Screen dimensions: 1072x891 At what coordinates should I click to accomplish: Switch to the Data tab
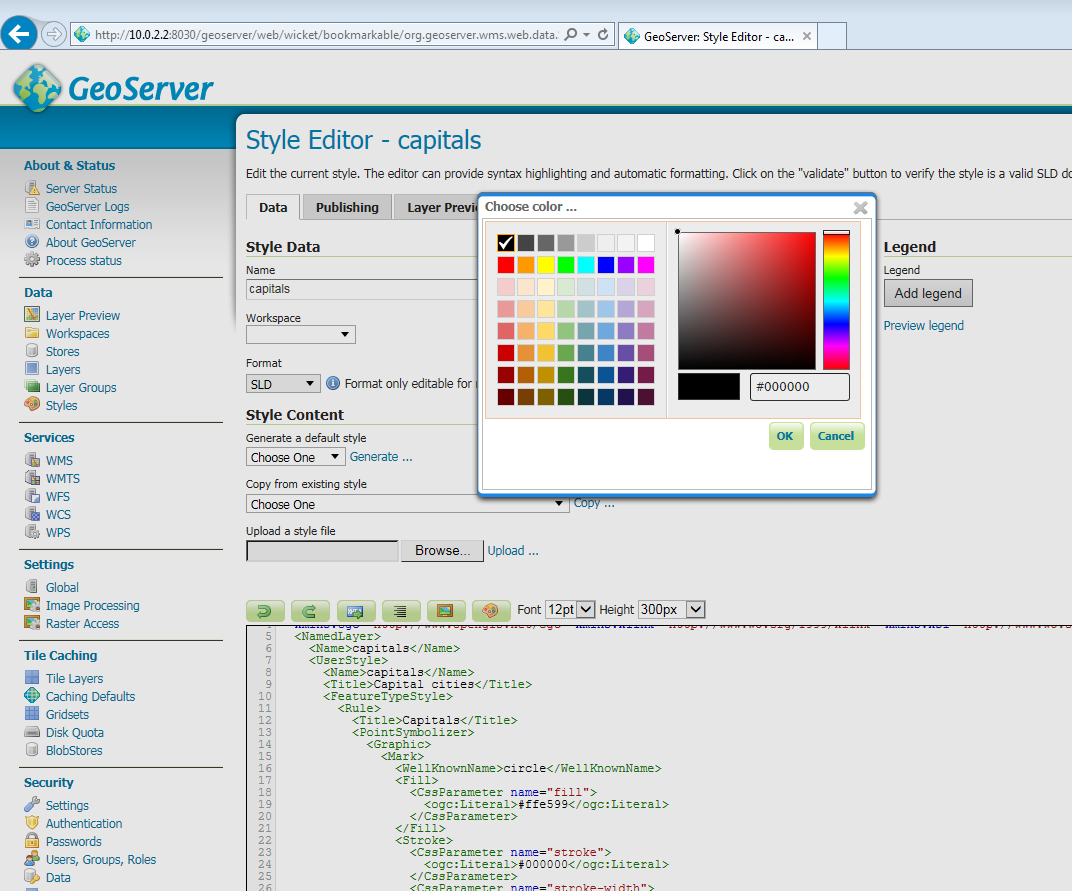click(273, 207)
